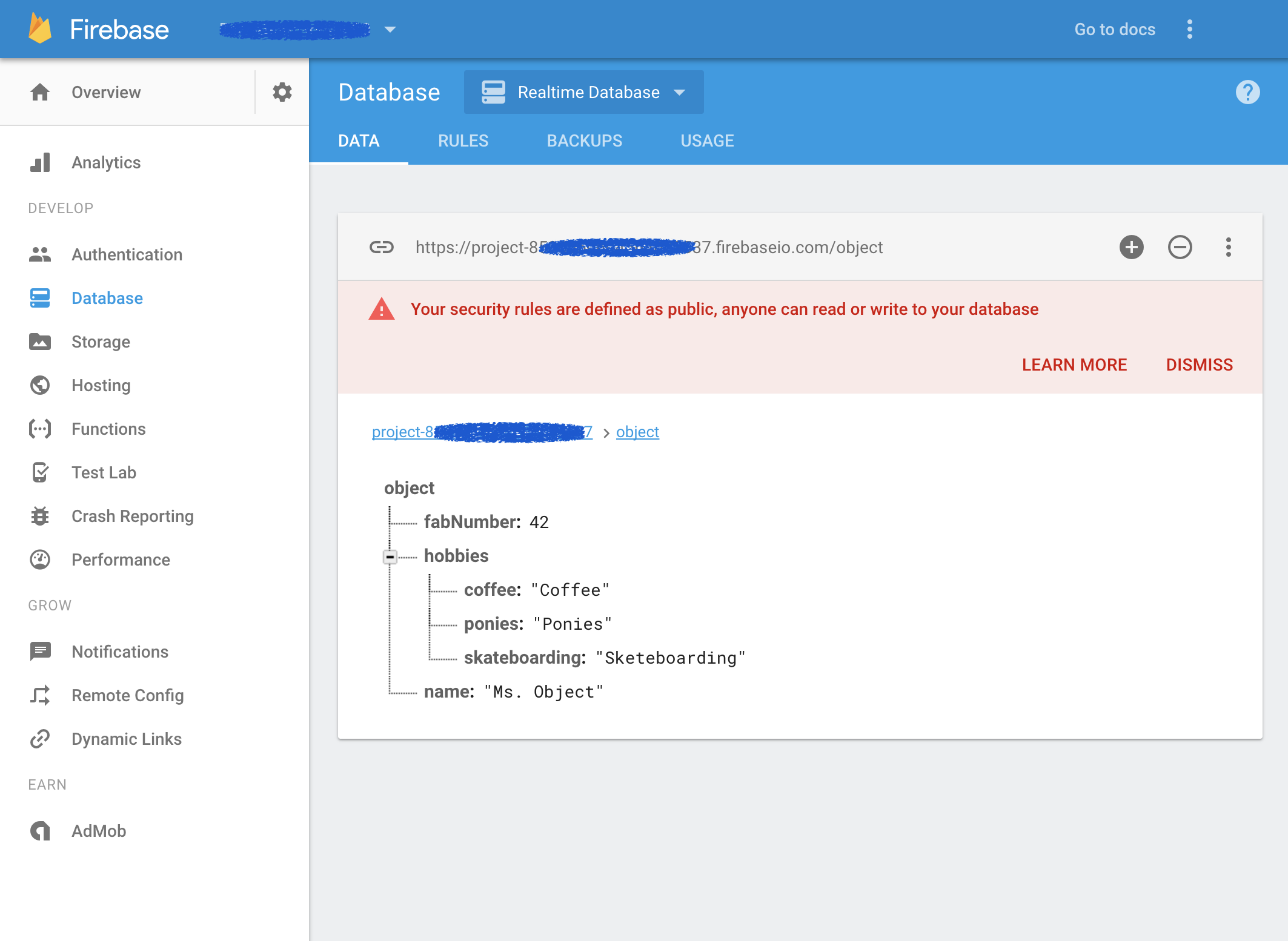1288x941 pixels.
Task: Select the hobbies node label
Action: (x=456, y=555)
